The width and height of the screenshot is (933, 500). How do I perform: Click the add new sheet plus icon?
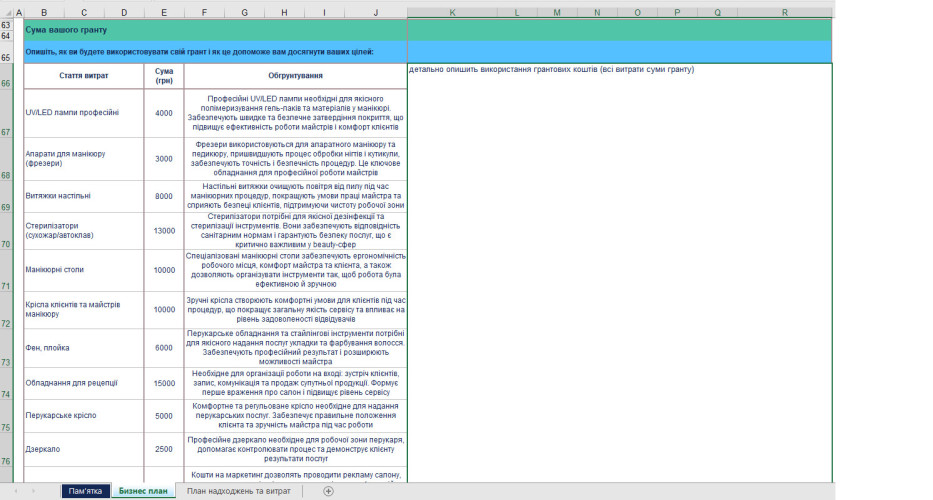tap(328, 491)
